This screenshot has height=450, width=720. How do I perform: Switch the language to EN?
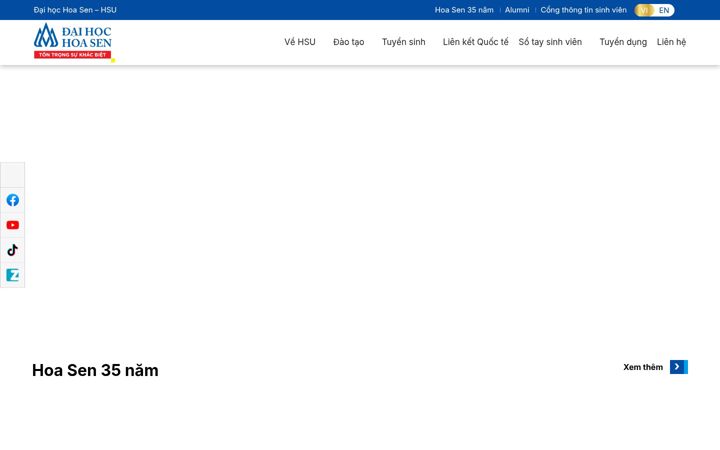pyautogui.click(x=664, y=10)
